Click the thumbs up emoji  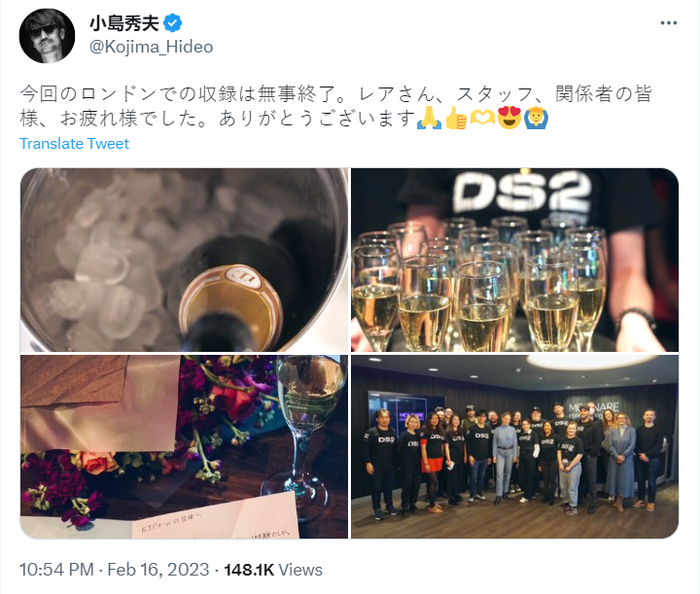(456, 118)
